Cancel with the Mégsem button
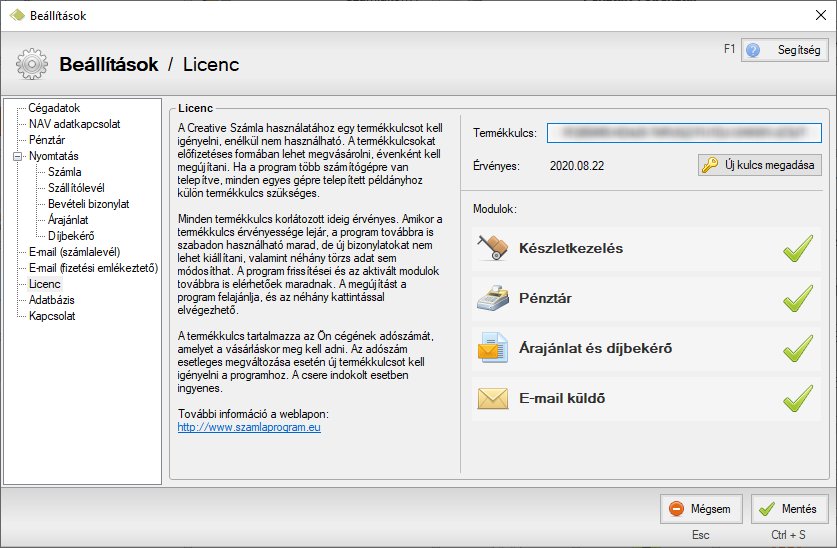The image size is (837, 548). click(701, 509)
